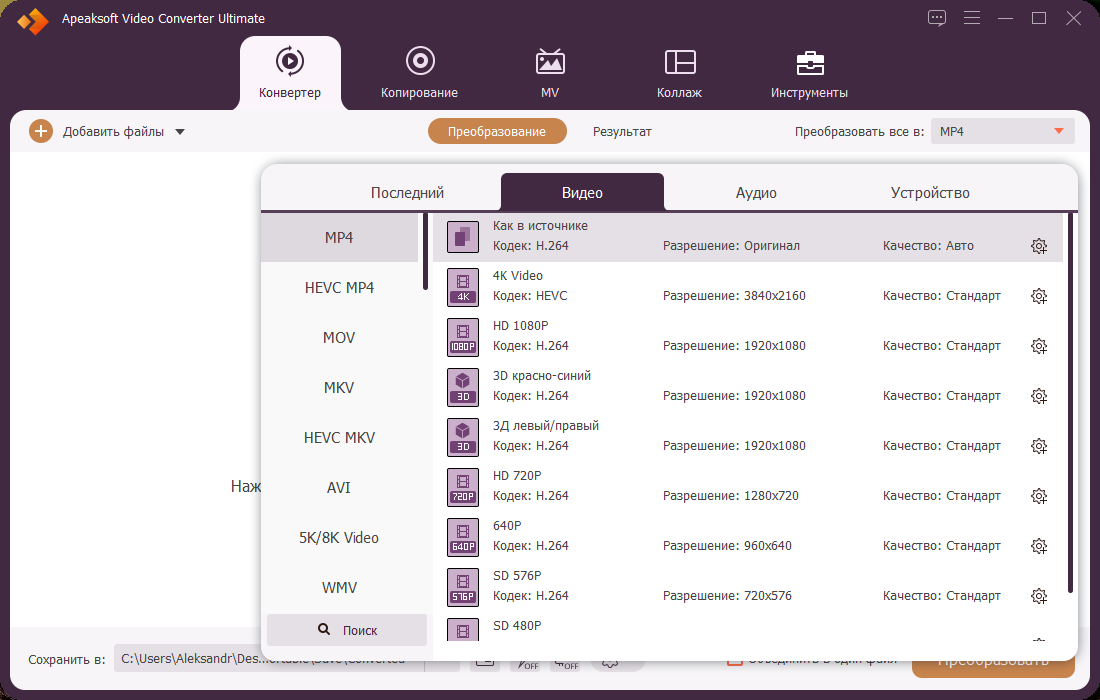Screen dimensions: 1100x700
Task: Open the MV maker icon
Action: click(550, 62)
